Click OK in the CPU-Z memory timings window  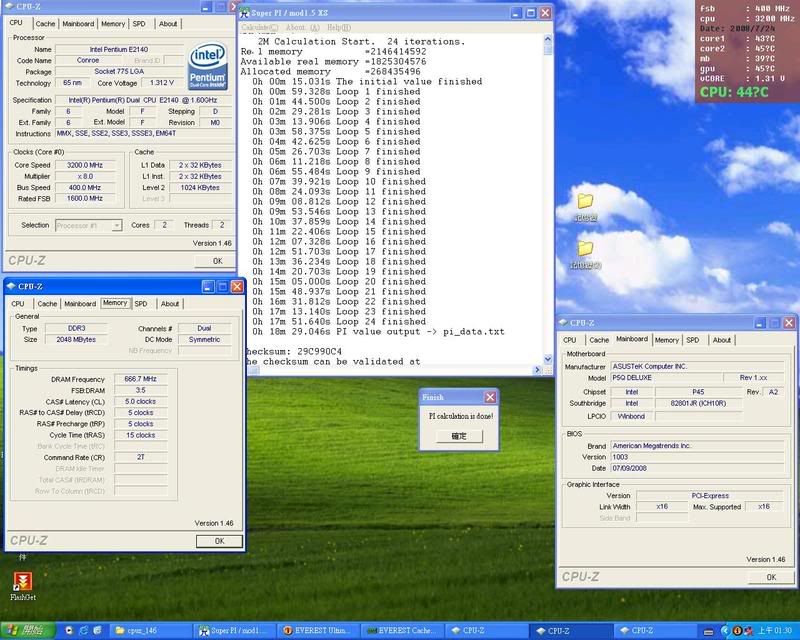219,541
